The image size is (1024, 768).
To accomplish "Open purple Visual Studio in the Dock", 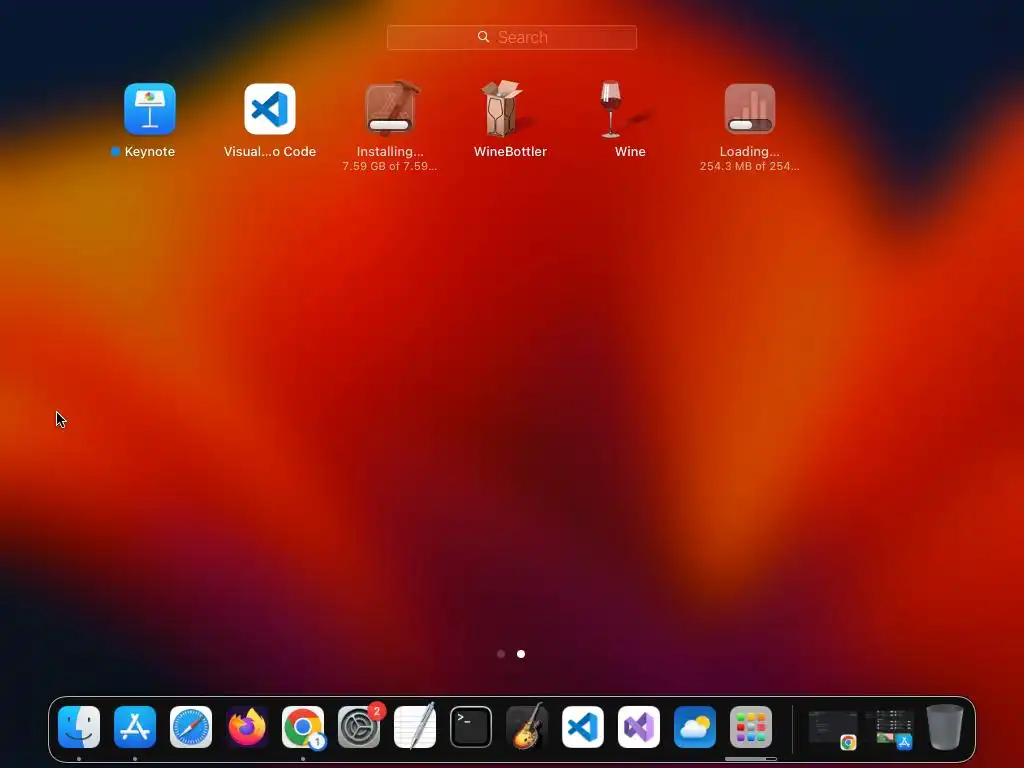I will pyautogui.click(x=639, y=727).
